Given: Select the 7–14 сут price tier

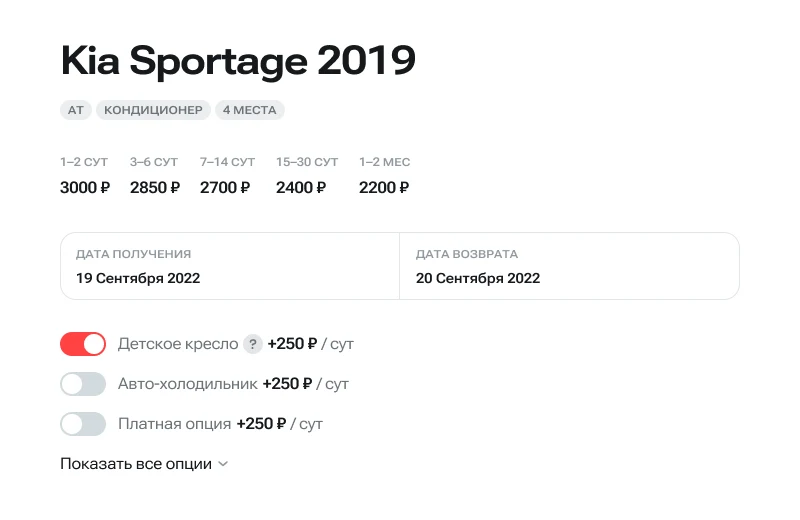Looking at the screenshot, I should coord(227,176).
